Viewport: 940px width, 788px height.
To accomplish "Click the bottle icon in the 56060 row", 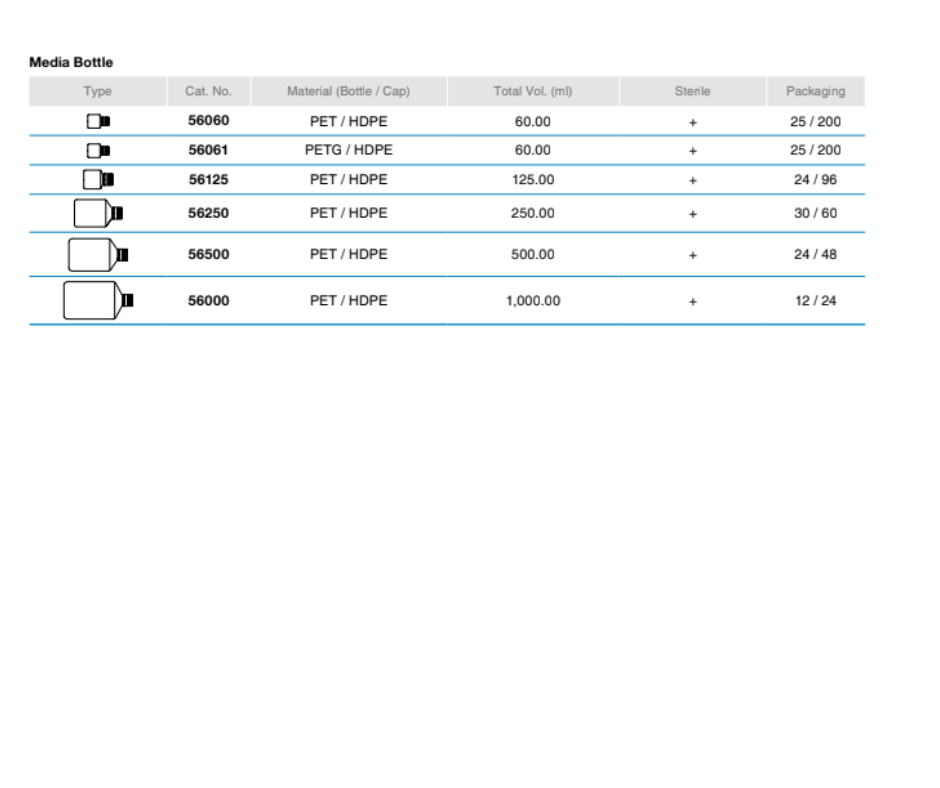I will (x=98, y=122).
